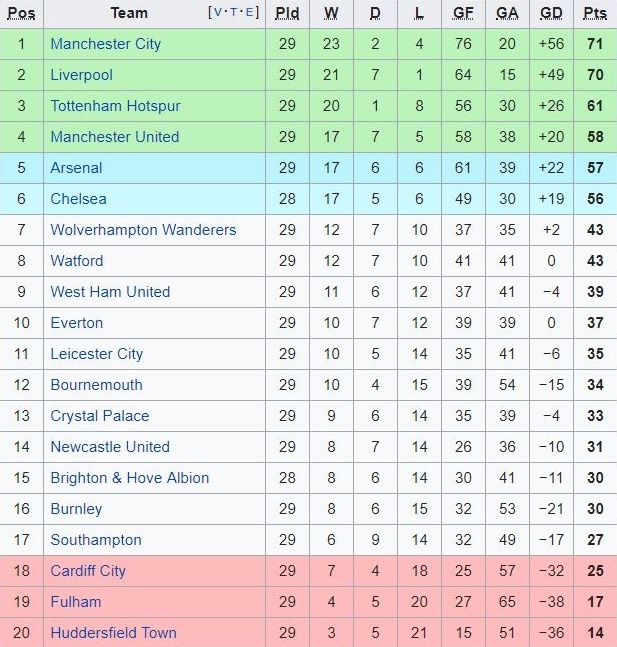Click the T (talk) template link
The height and width of the screenshot is (647, 617).
(x=234, y=13)
